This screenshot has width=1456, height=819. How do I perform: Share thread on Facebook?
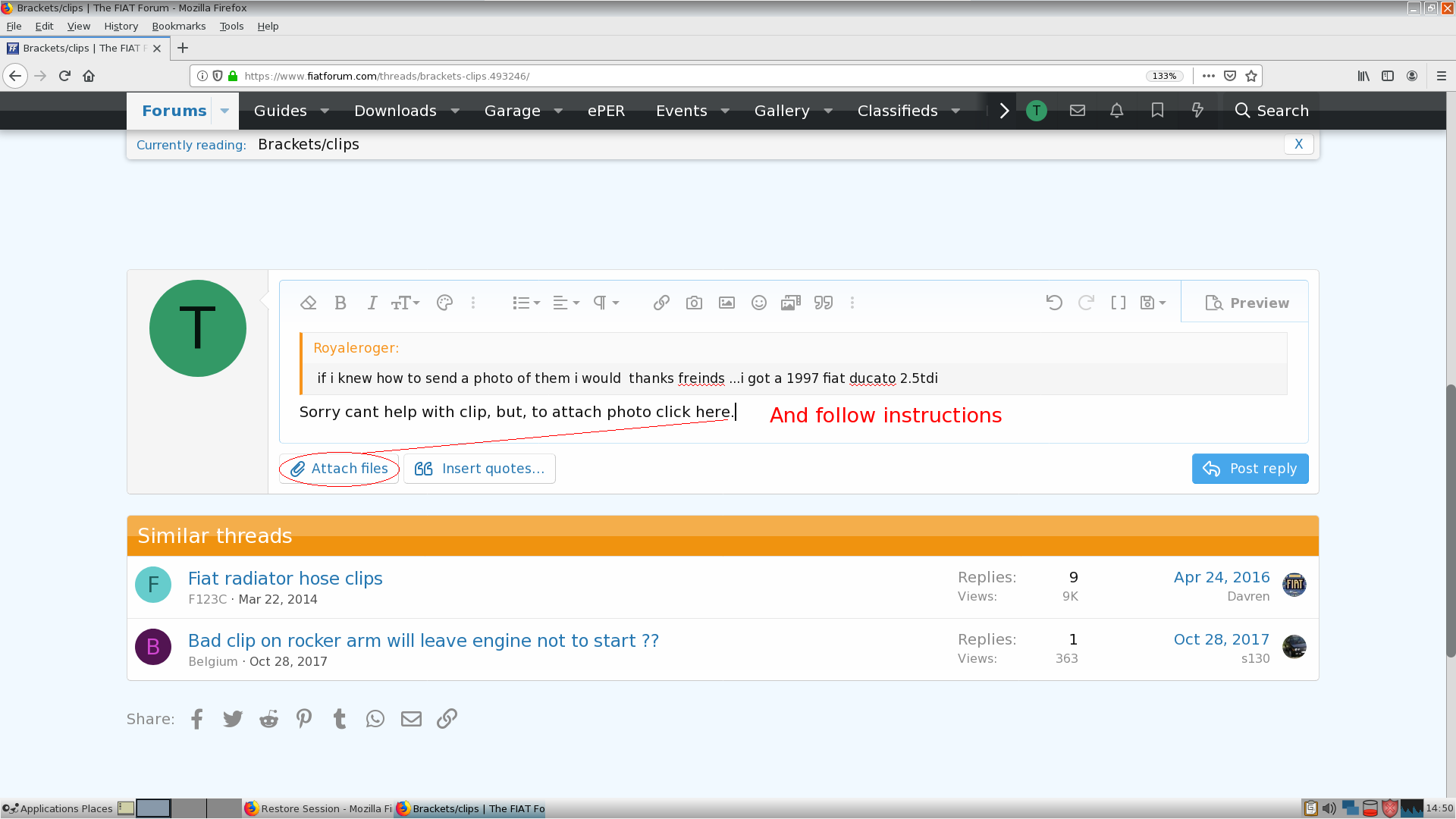(x=197, y=719)
